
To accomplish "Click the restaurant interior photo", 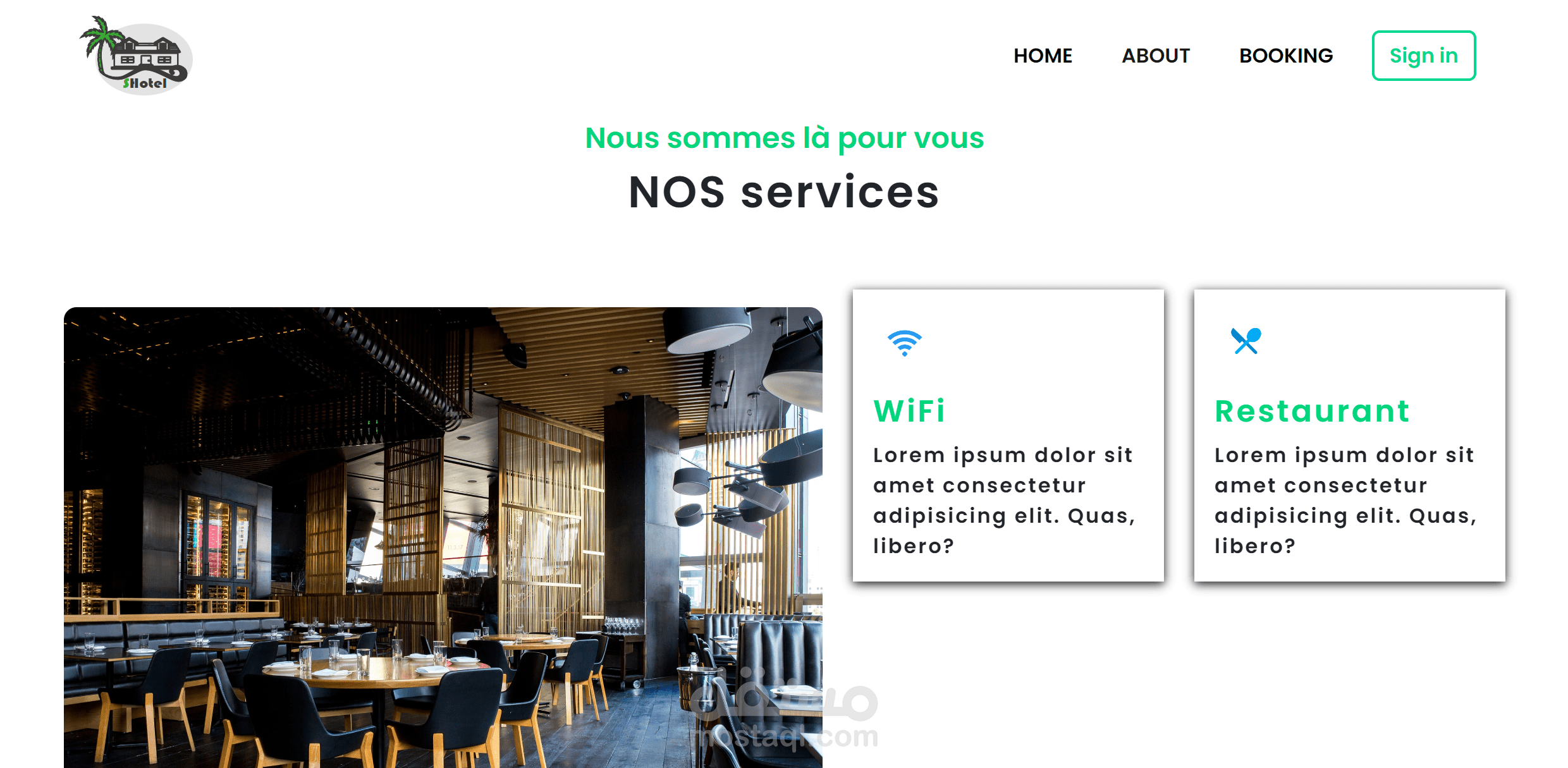I will (443, 537).
